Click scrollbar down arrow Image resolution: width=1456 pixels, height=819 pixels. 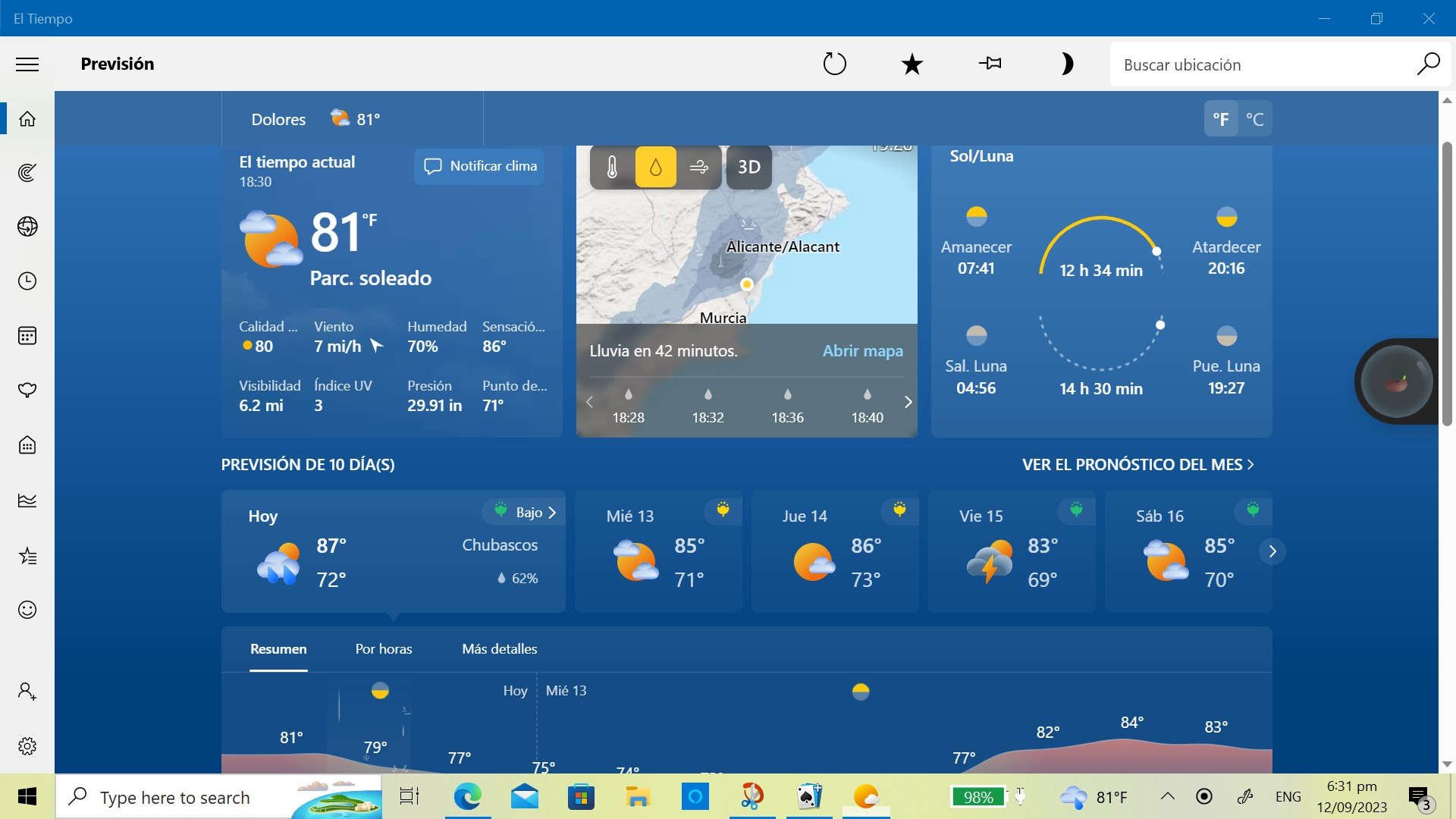(1447, 764)
